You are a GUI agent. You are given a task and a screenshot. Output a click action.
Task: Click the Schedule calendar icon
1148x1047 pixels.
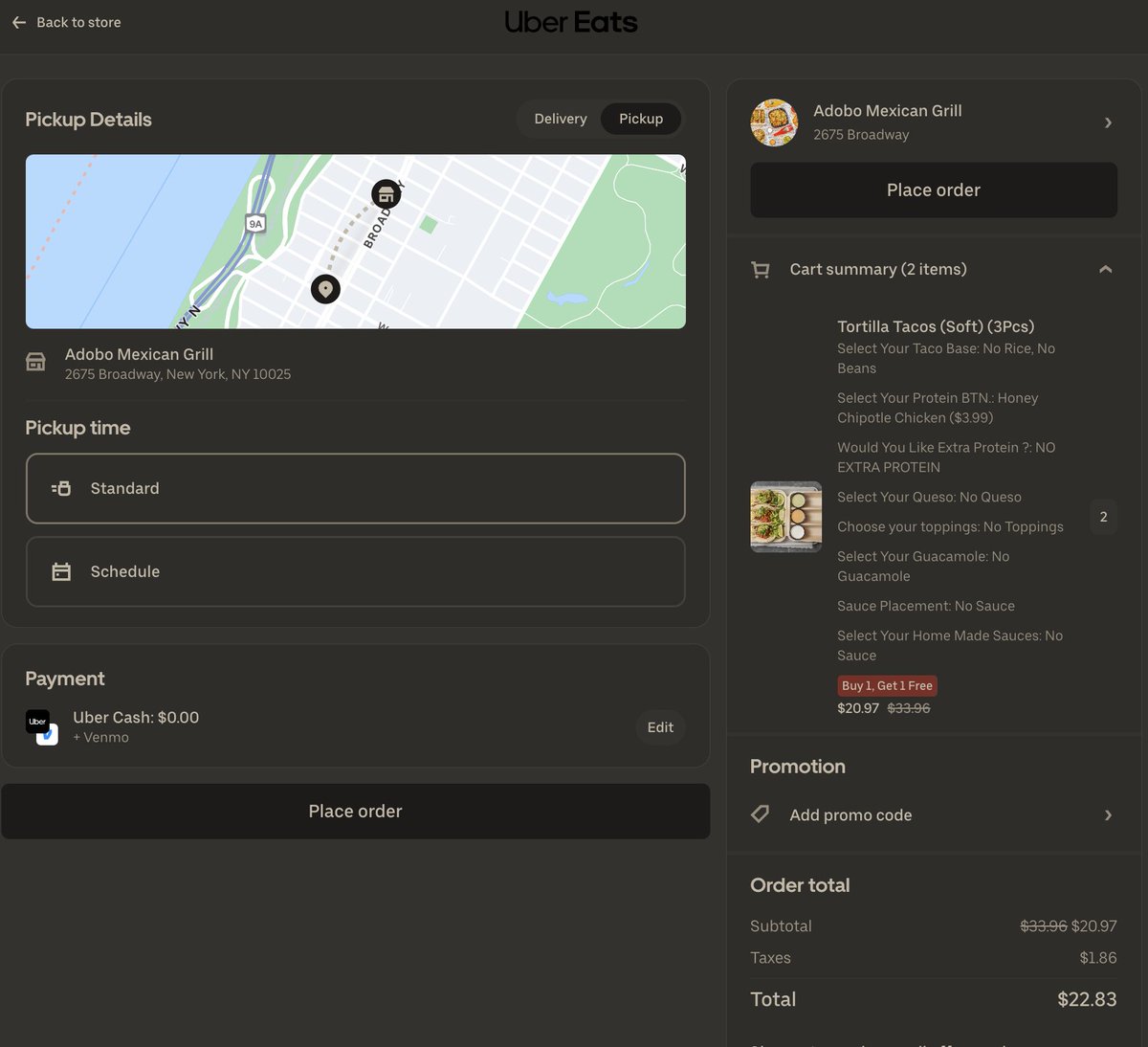(61, 571)
